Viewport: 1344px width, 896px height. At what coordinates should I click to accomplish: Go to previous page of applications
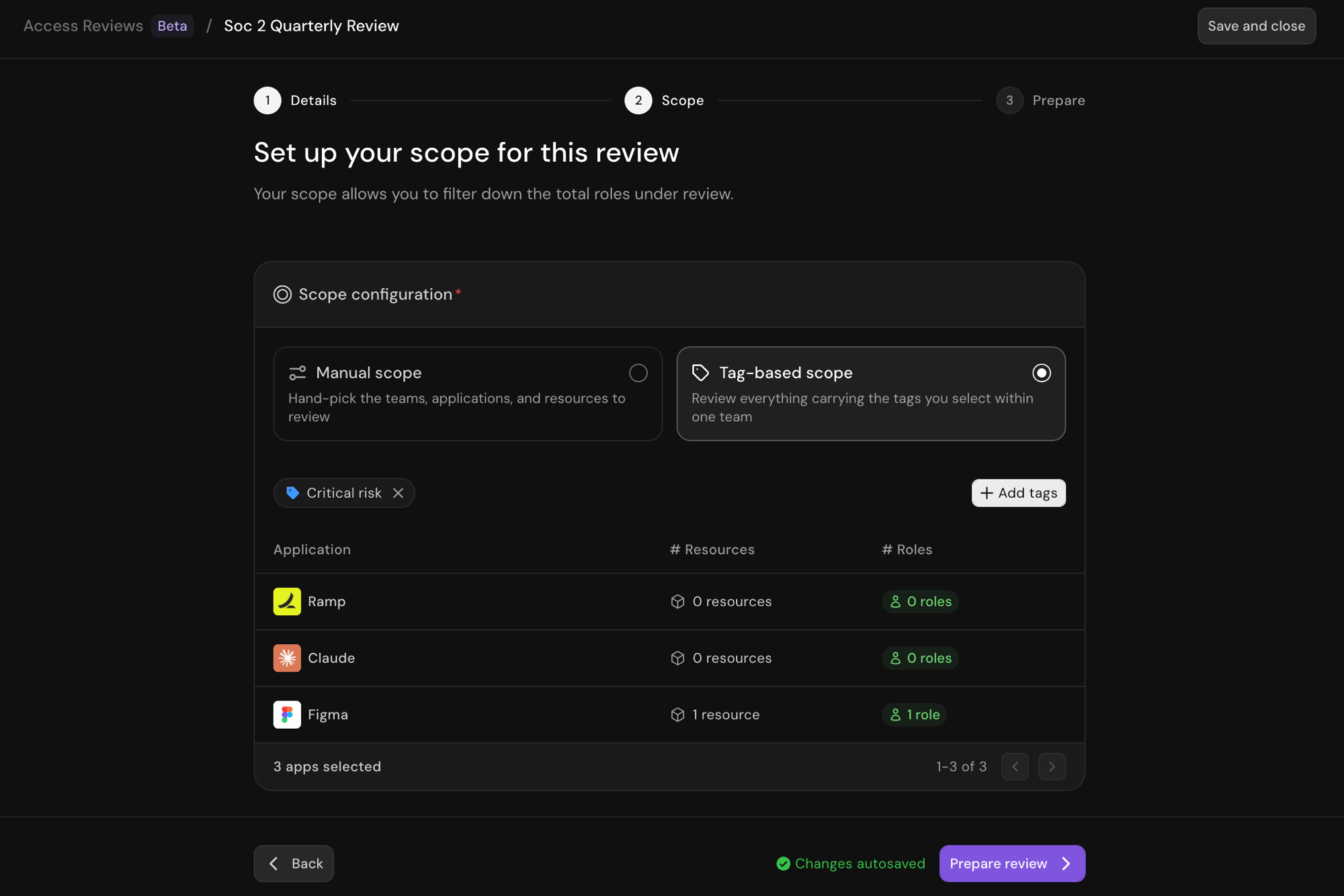click(1015, 766)
